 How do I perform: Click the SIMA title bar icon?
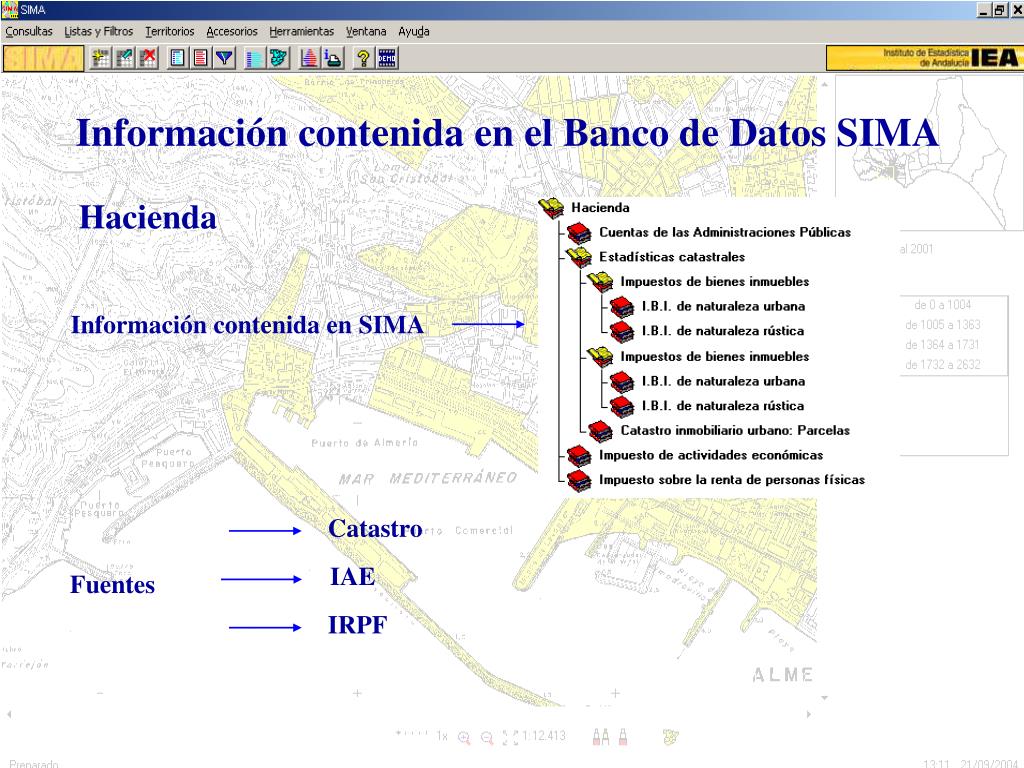pyautogui.click(x=10, y=10)
